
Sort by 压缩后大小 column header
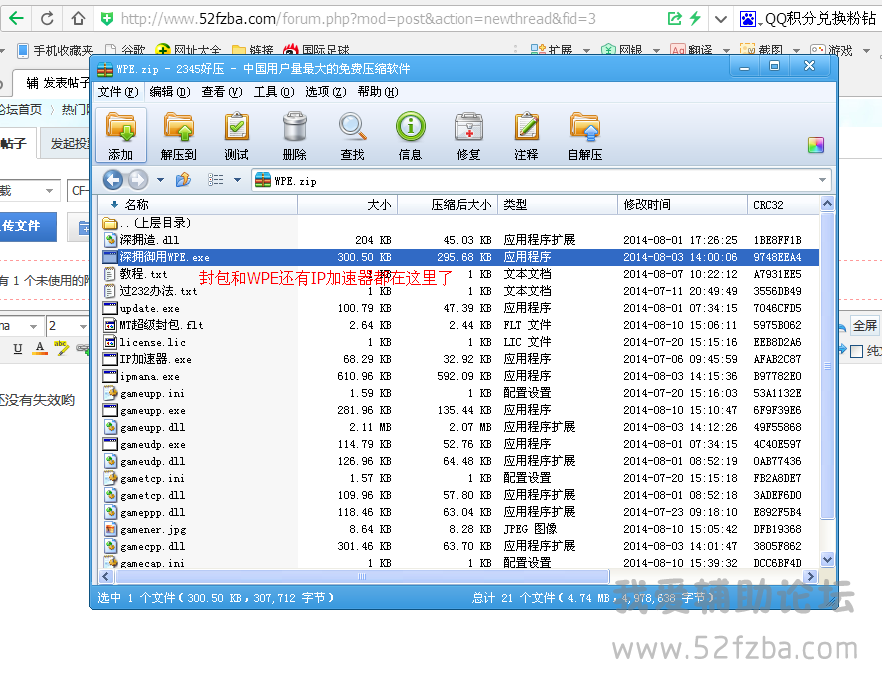pyautogui.click(x=448, y=205)
